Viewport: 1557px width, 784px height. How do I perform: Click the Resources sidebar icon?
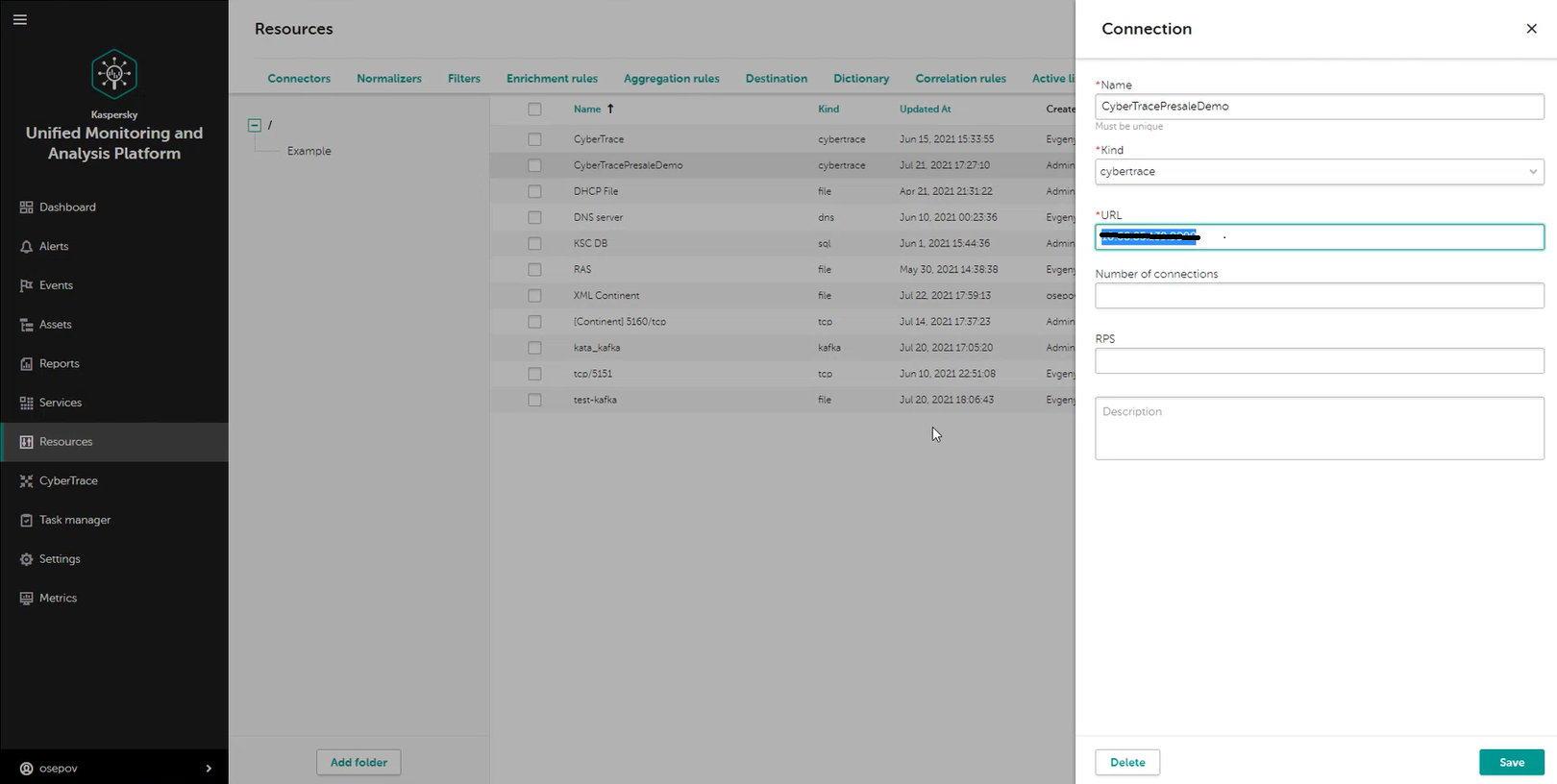pos(26,442)
